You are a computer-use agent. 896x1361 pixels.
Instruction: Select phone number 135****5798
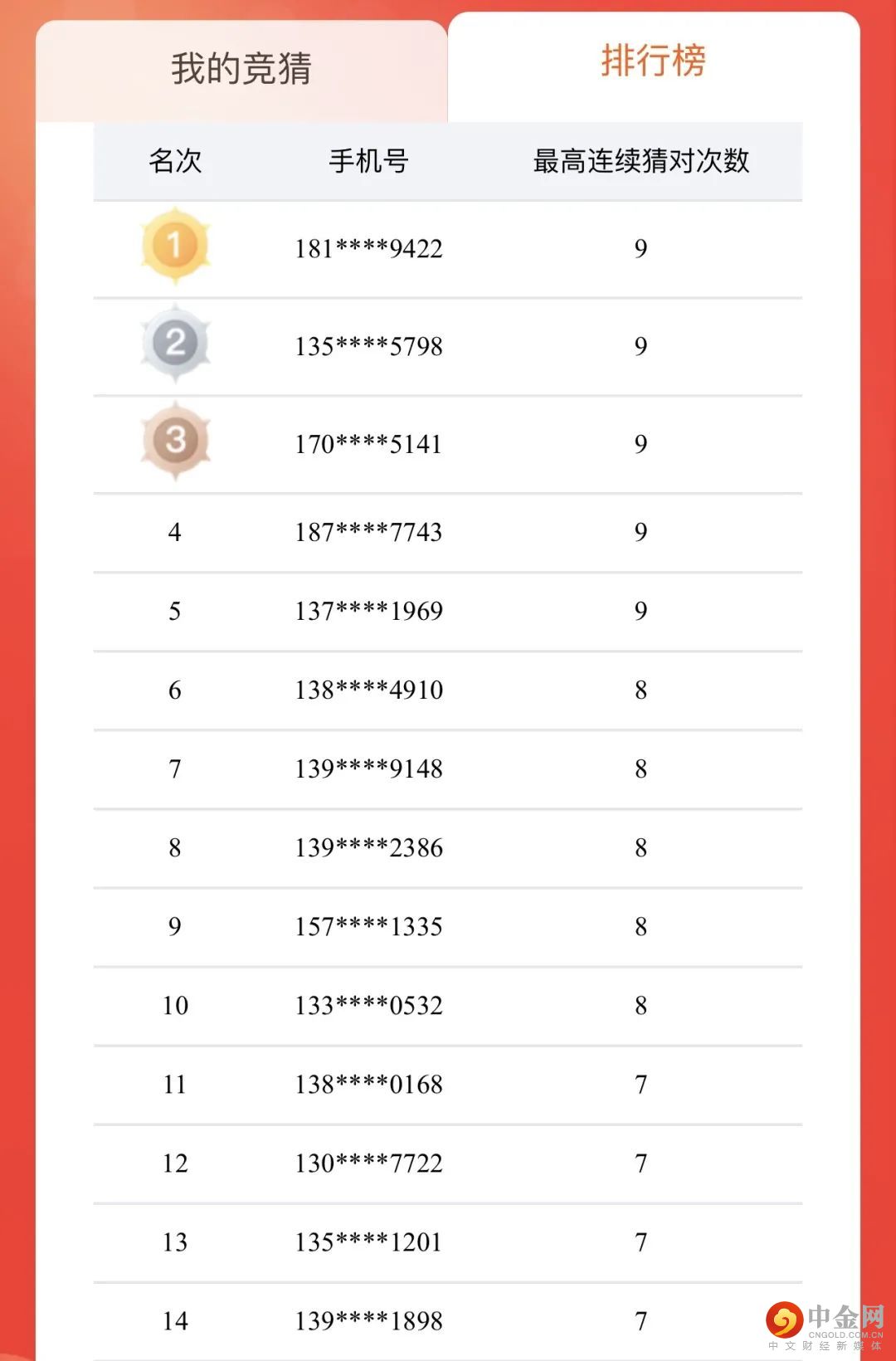point(368,347)
